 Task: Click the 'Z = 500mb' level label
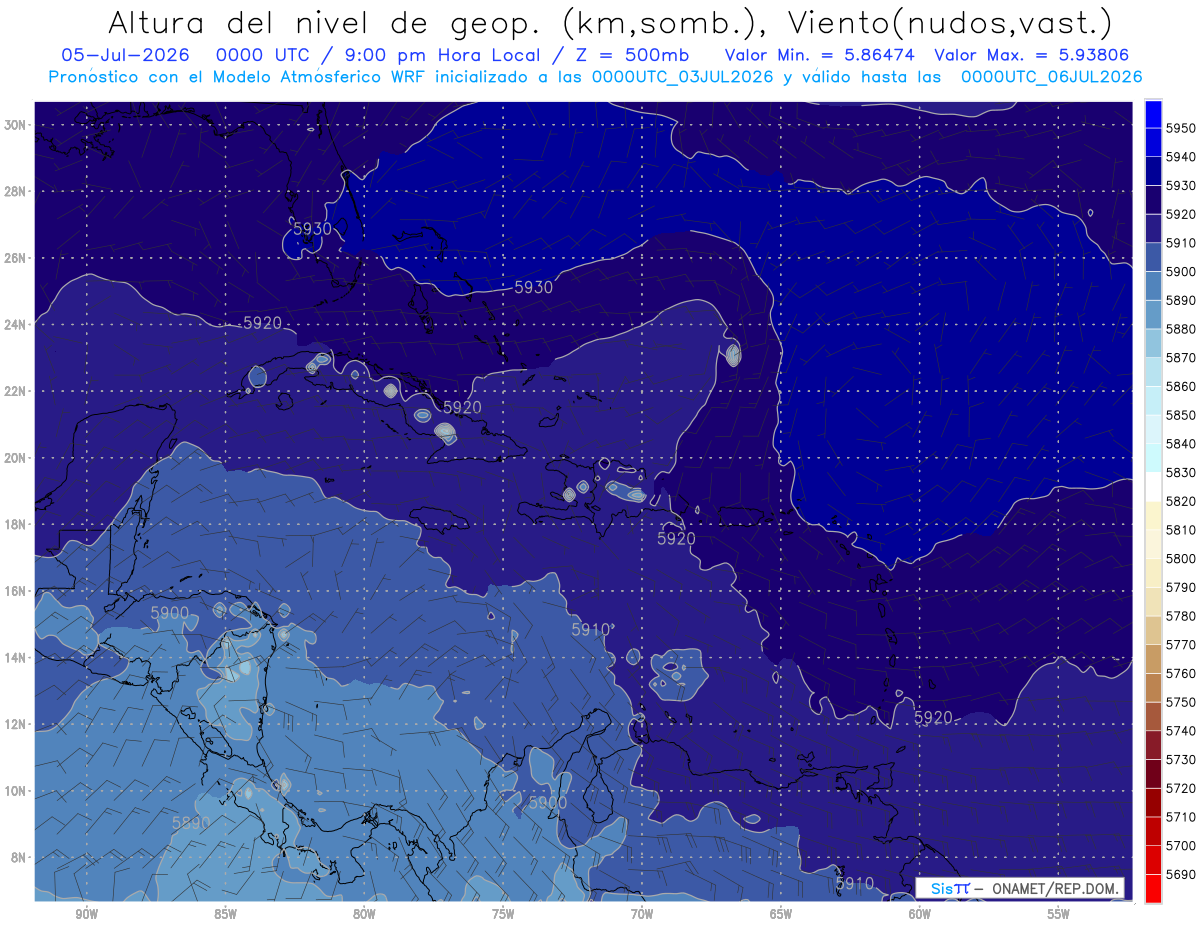pyautogui.click(x=633, y=55)
